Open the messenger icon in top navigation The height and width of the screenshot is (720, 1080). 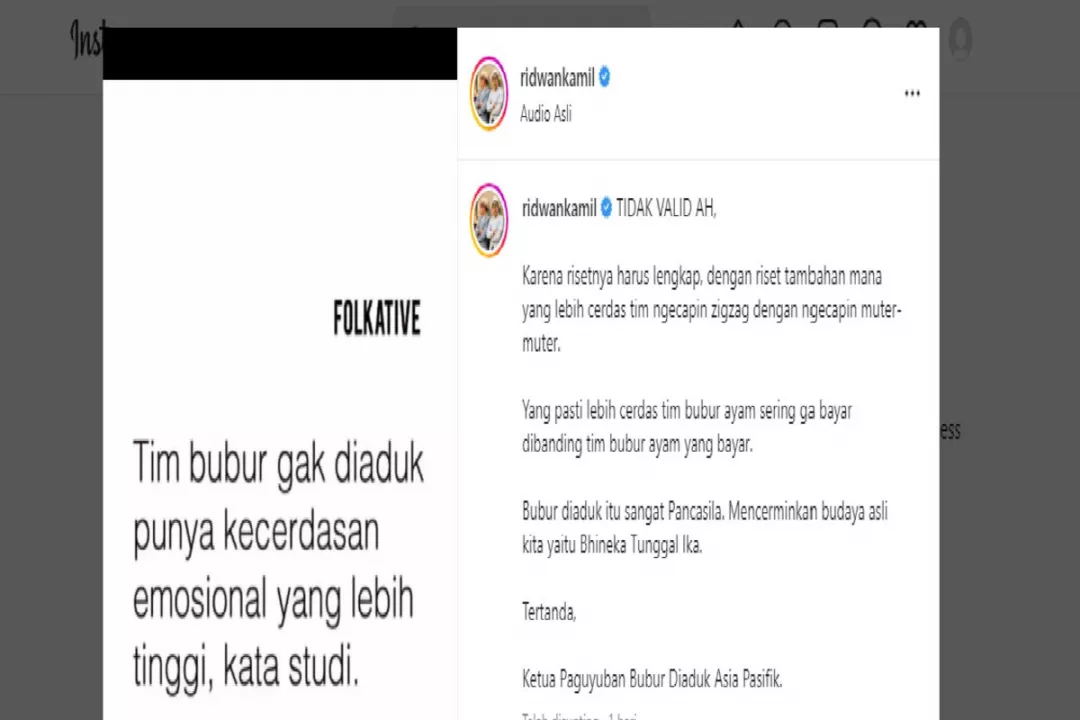click(x=782, y=23)
